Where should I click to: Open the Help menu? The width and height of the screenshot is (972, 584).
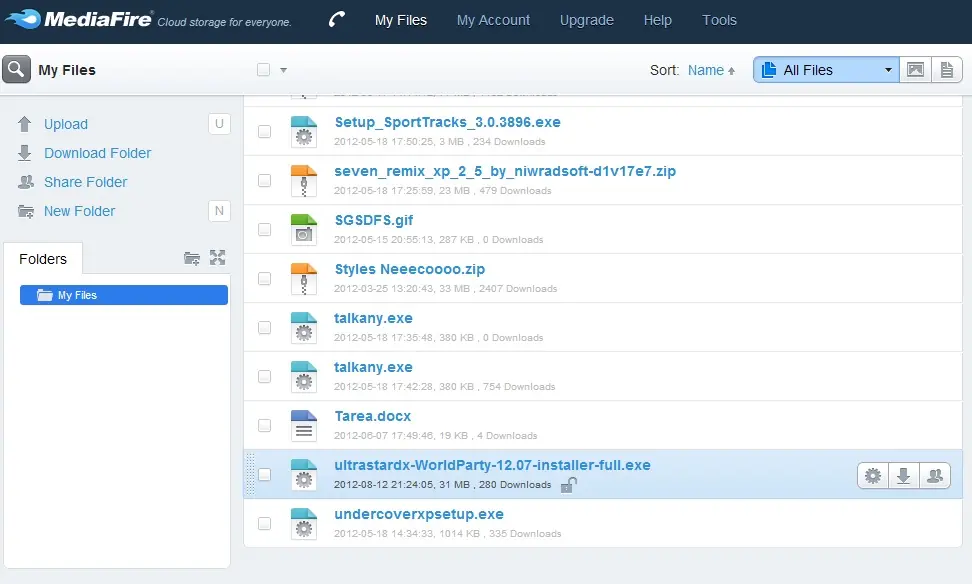pos(658,20)
